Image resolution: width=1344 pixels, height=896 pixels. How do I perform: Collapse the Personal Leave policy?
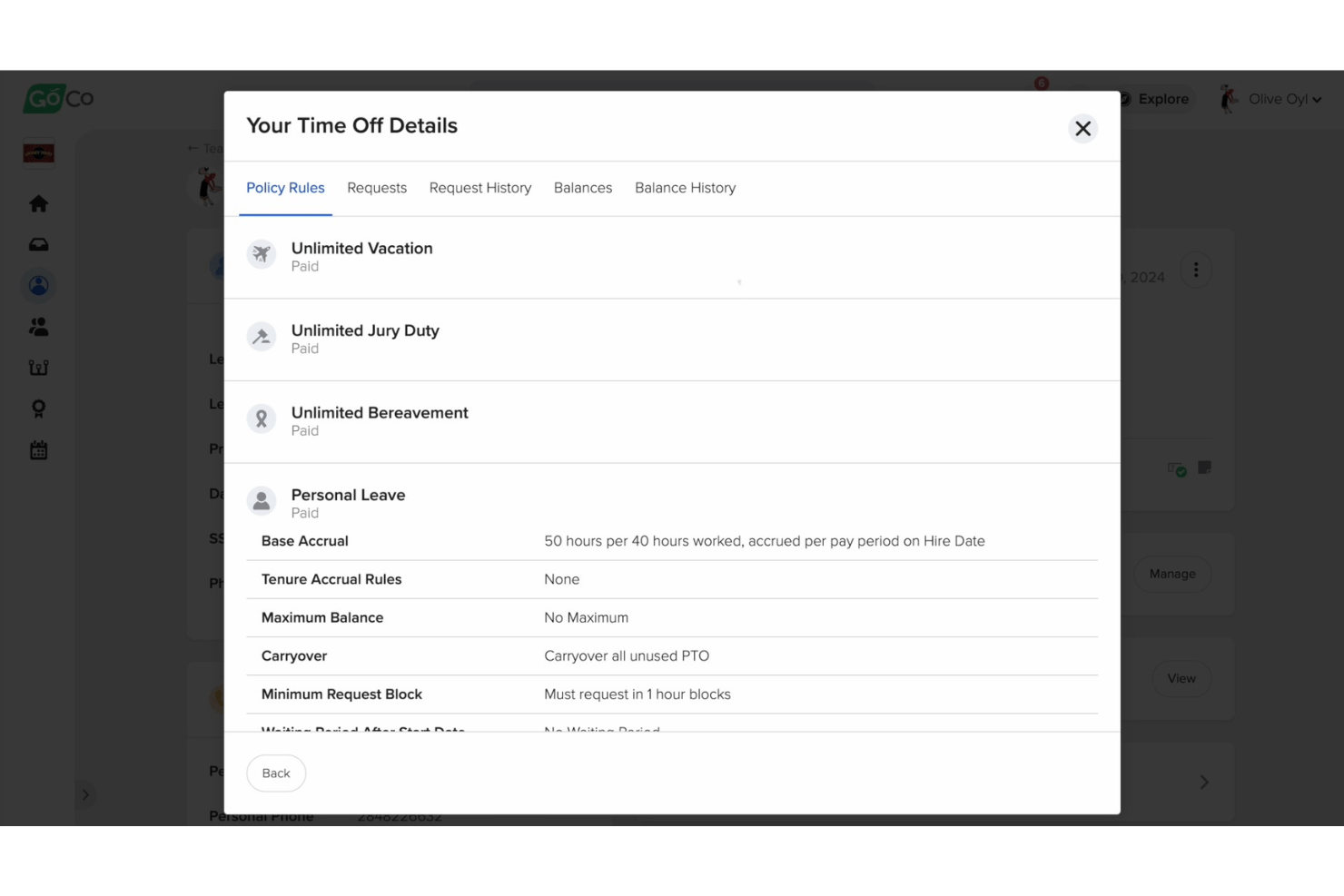pyautogui.click(x=672, y=503)
